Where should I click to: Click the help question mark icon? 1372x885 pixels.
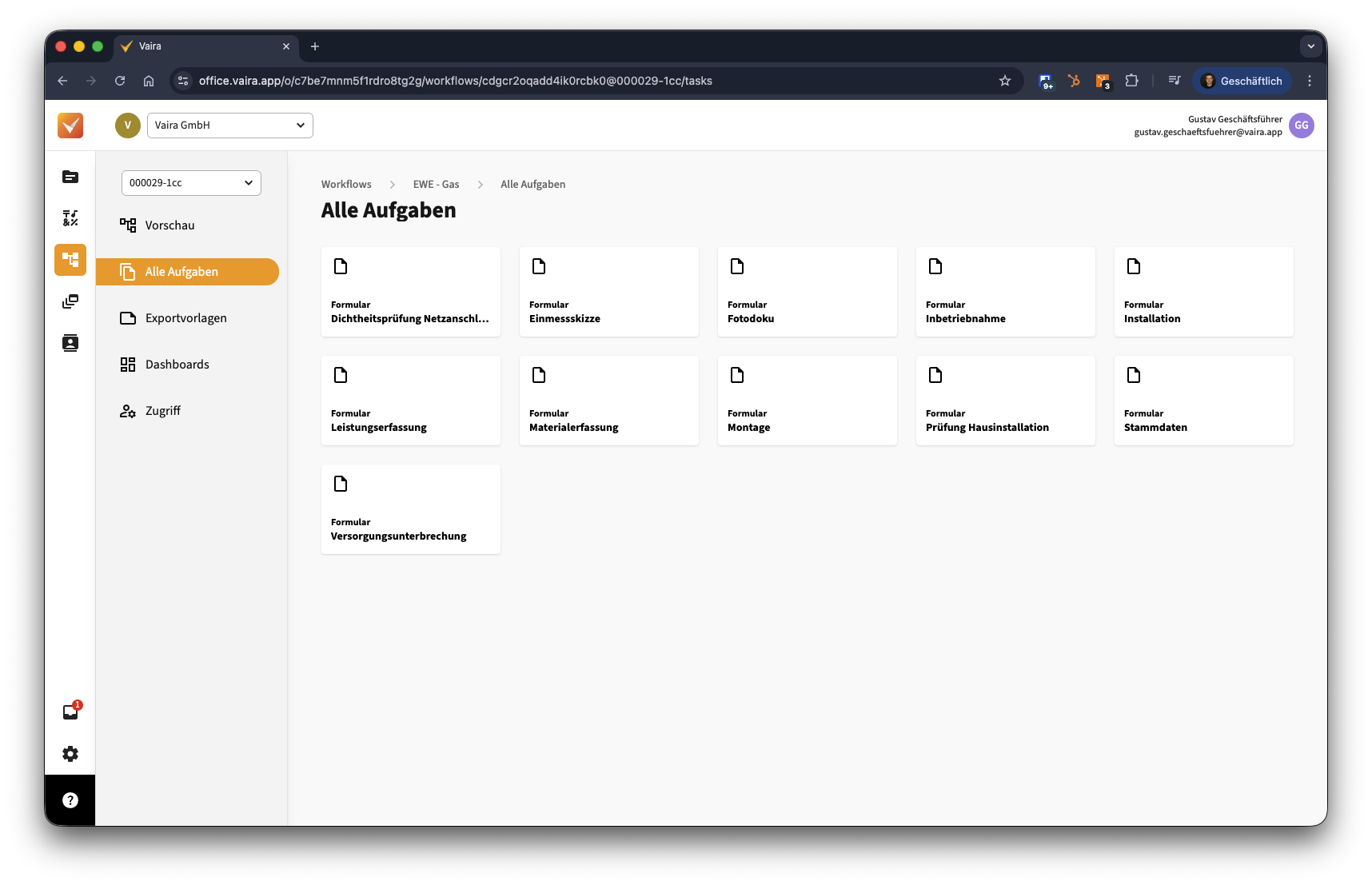point(70,800)
